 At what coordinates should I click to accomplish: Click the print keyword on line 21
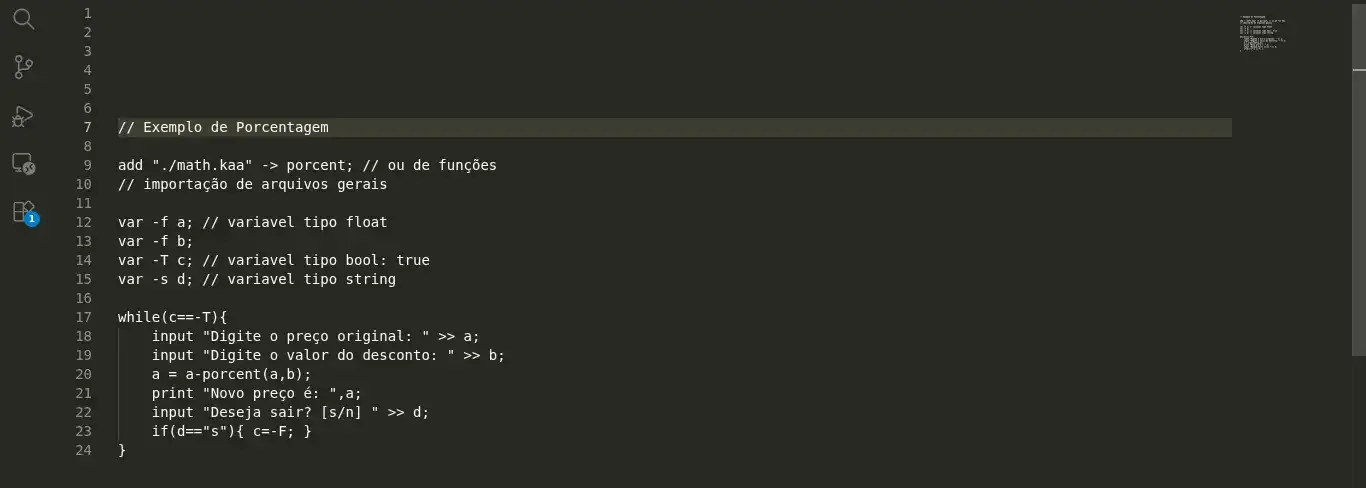click(x=173, y=393)
